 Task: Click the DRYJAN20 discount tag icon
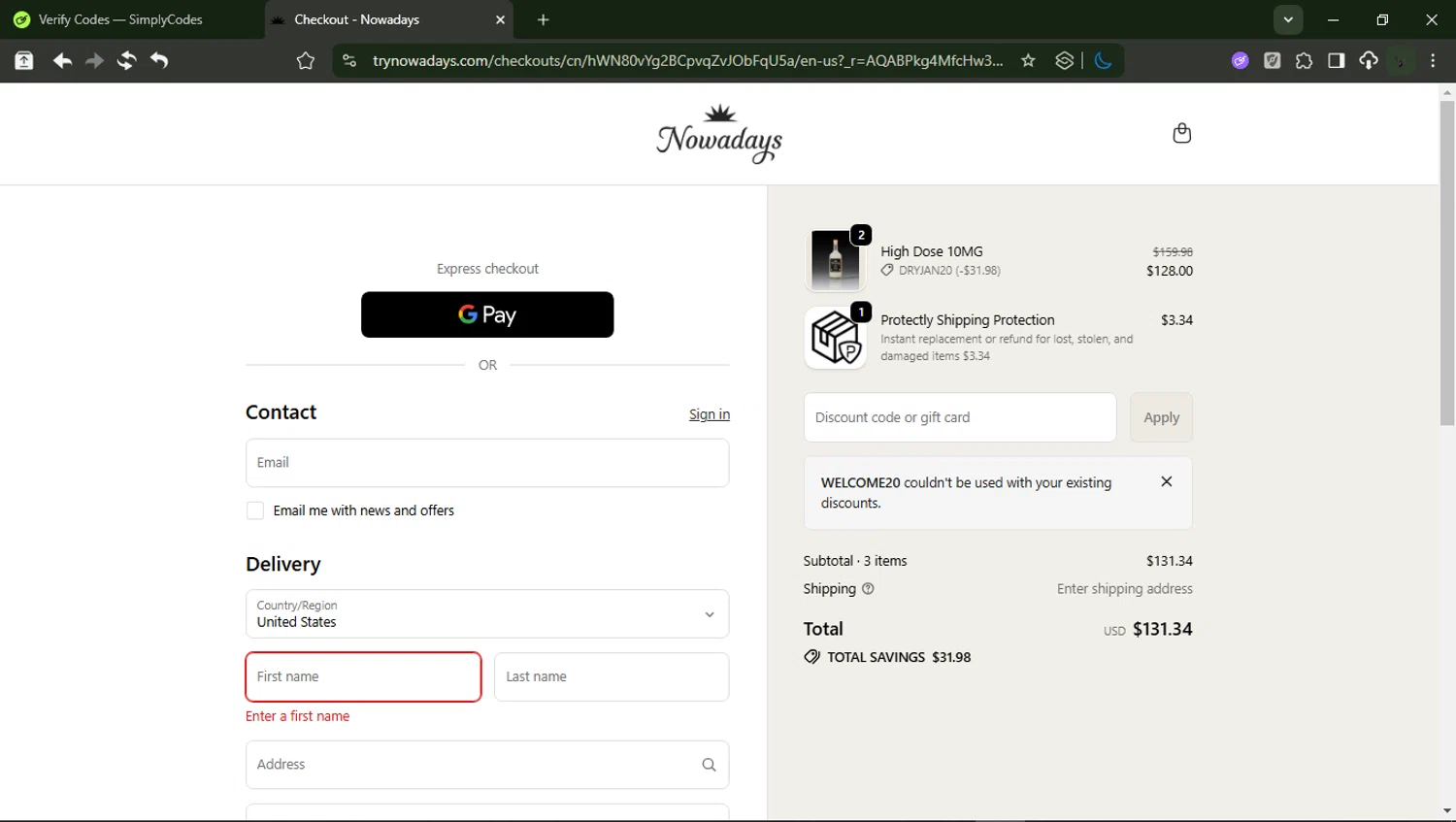(x=887, y=271)
